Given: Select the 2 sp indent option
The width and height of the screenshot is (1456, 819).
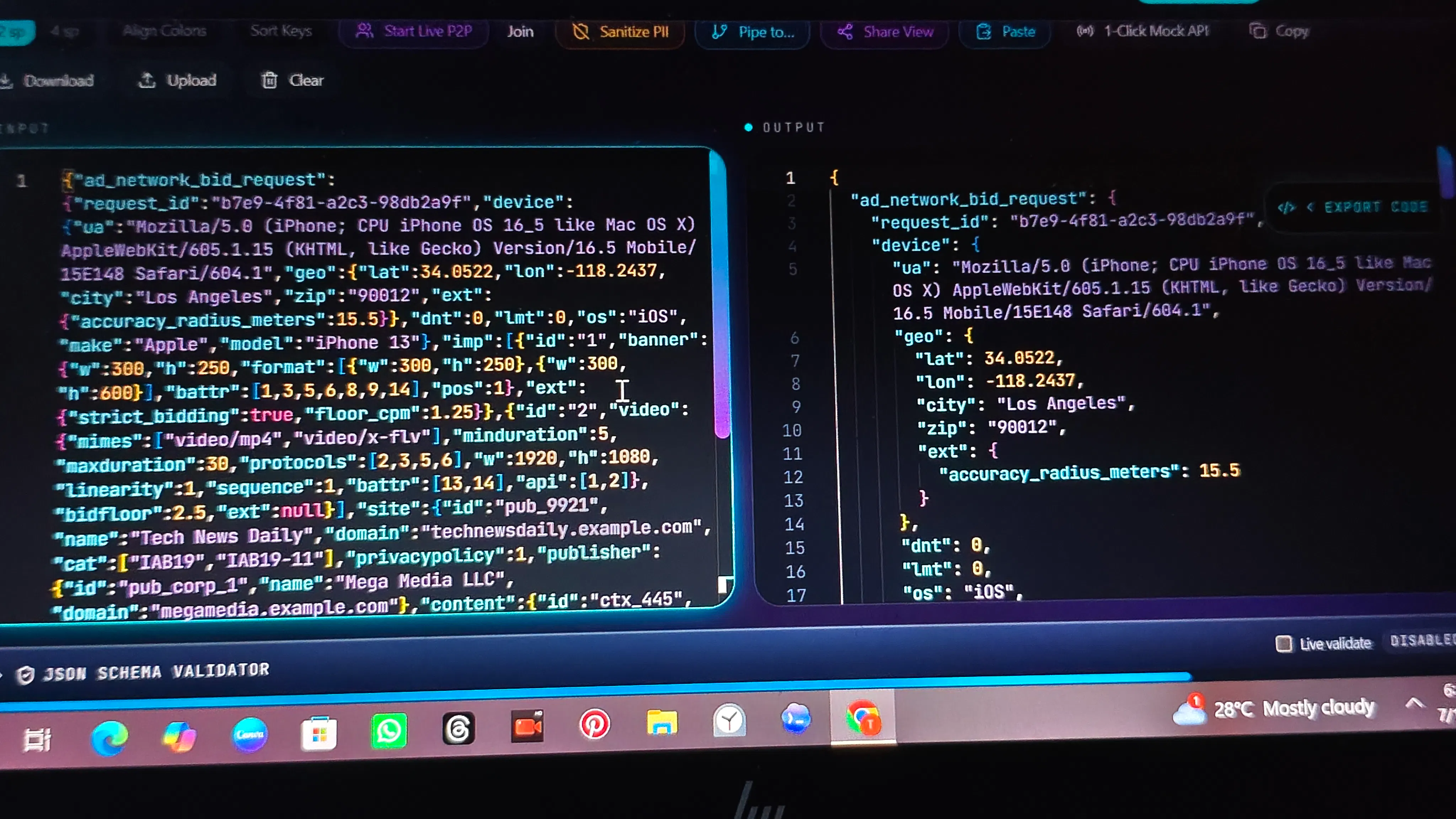Looking at the screenshot, I should click(16, 32).
